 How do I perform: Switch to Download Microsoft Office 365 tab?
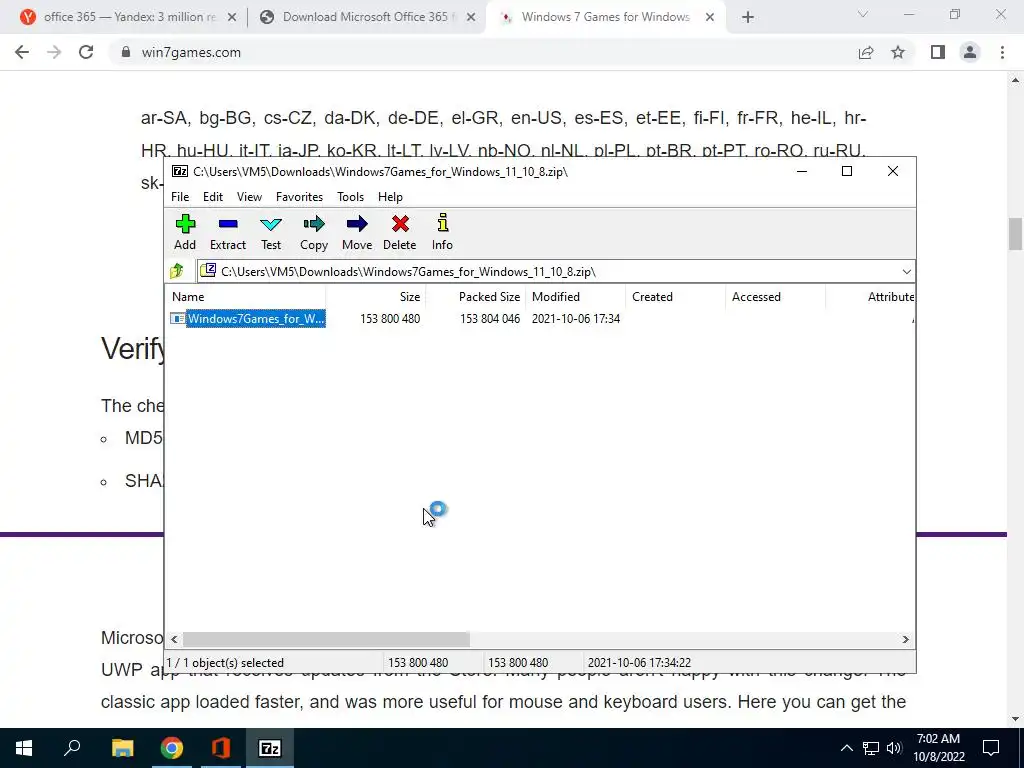coord(366,17)
